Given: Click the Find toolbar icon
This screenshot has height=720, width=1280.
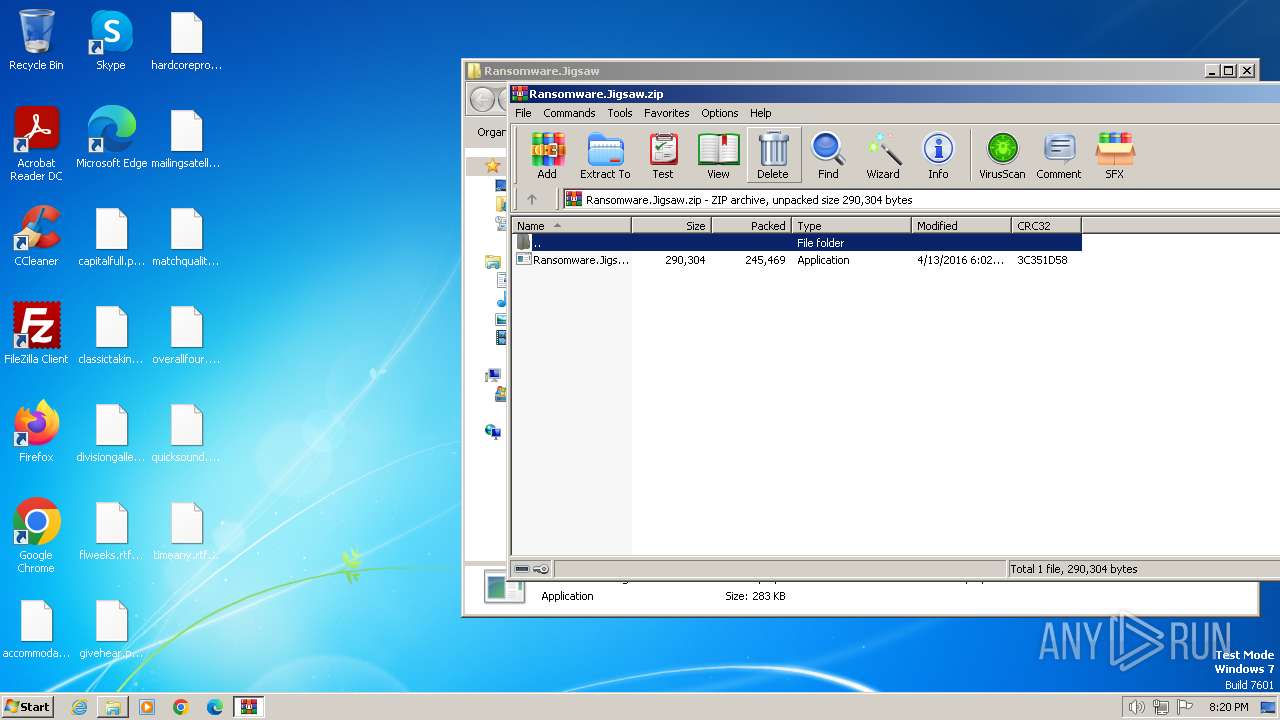Looking at the screenshot, I should (828, 155).
